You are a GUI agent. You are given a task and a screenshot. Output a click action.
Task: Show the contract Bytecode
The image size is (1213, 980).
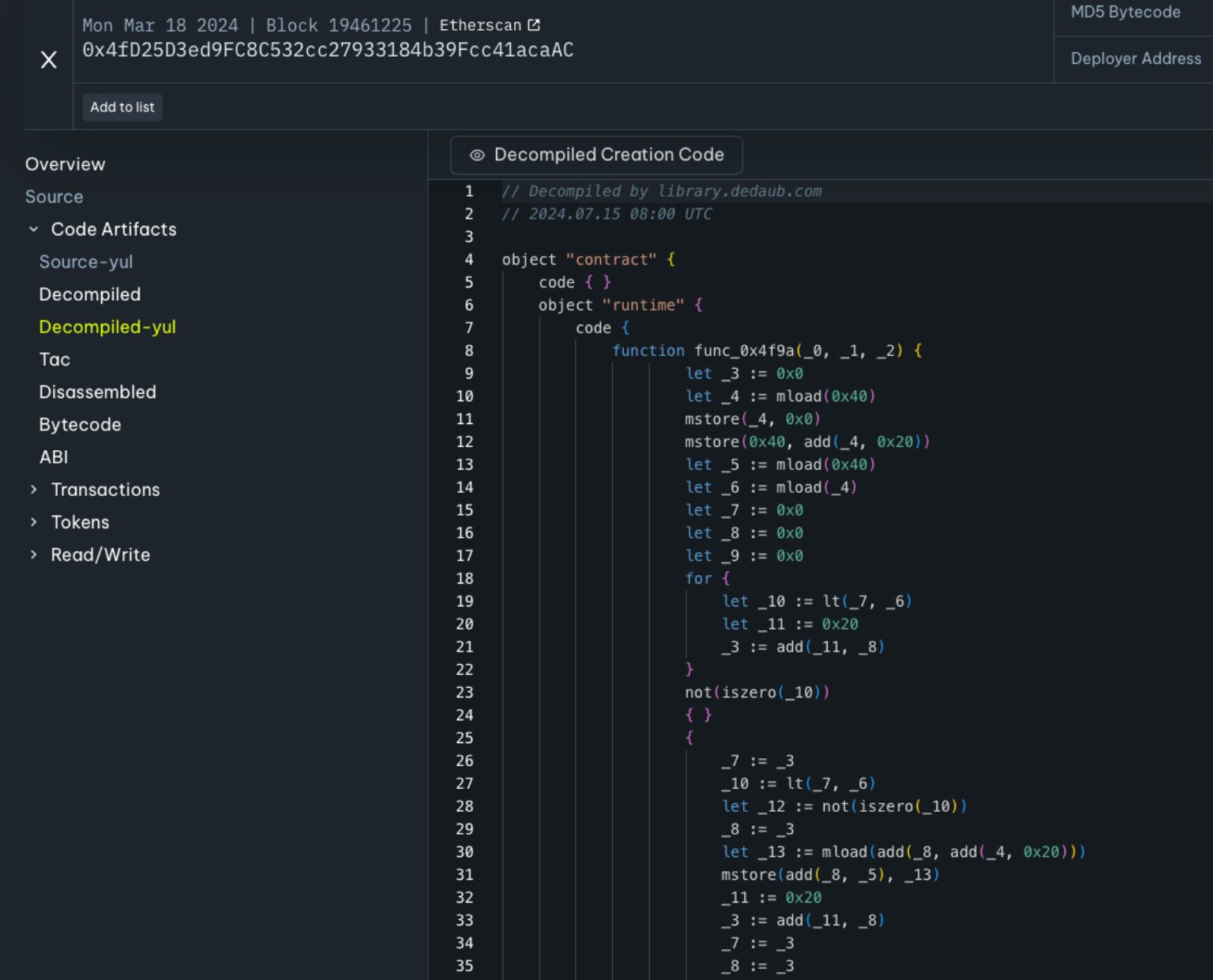coord(80,425)
